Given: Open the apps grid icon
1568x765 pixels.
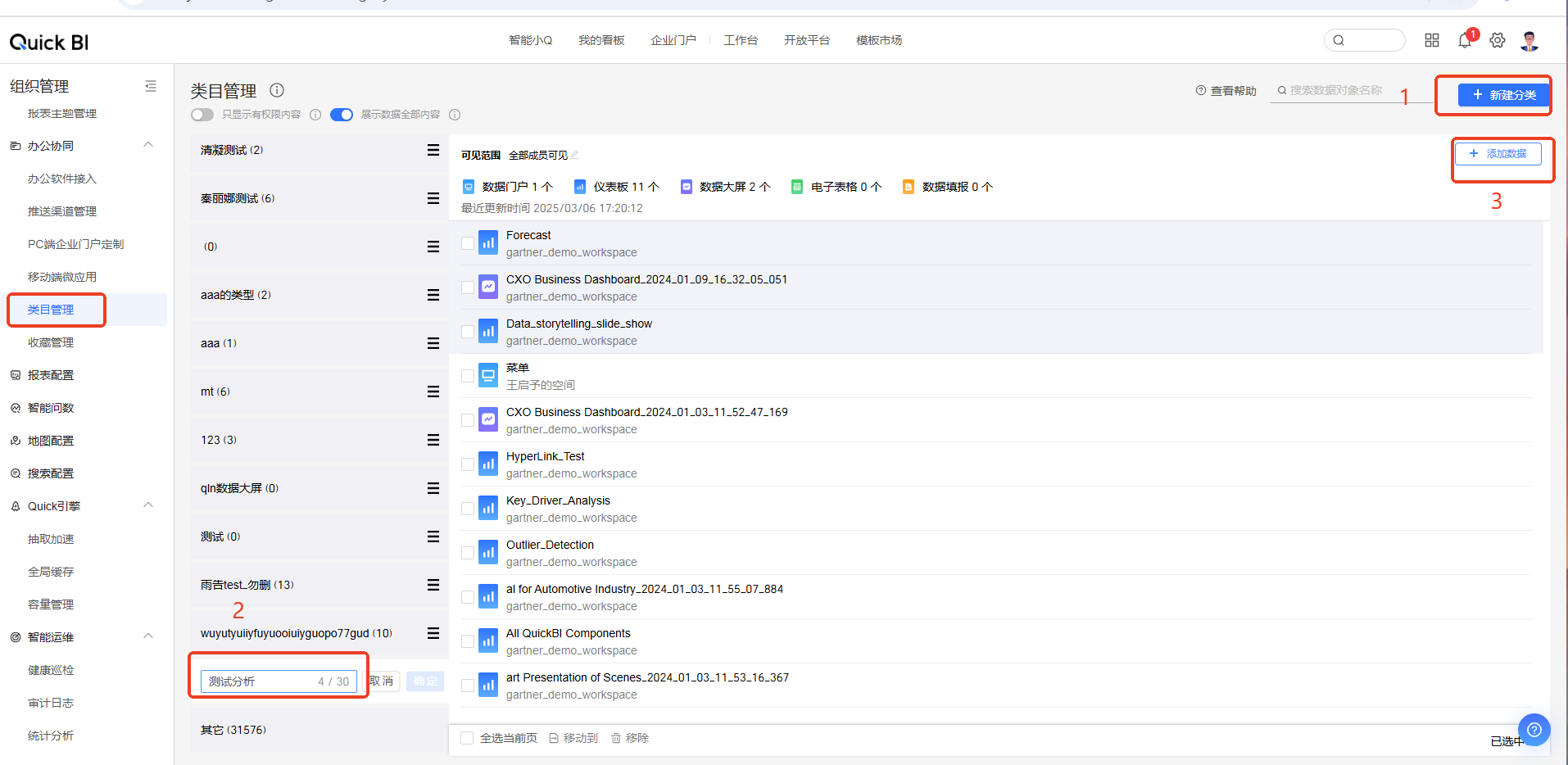Looking at the screenshot, I should coord(1432,41).
